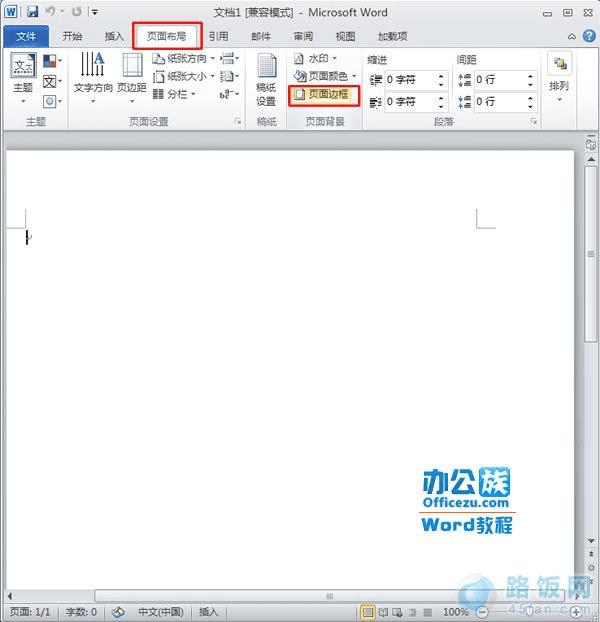Click the spacing after value field

pyautogui.click(x=500, y=102)
